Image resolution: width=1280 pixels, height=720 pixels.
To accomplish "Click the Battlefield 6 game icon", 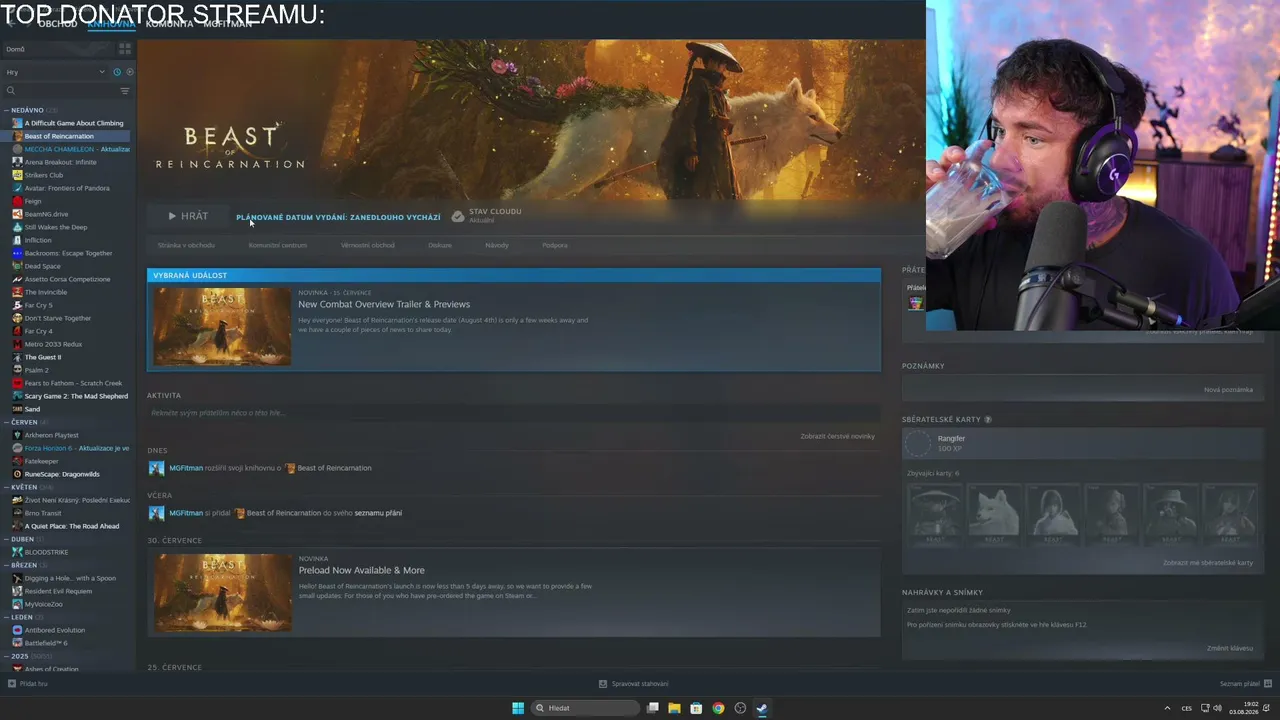I will point(18,643).
